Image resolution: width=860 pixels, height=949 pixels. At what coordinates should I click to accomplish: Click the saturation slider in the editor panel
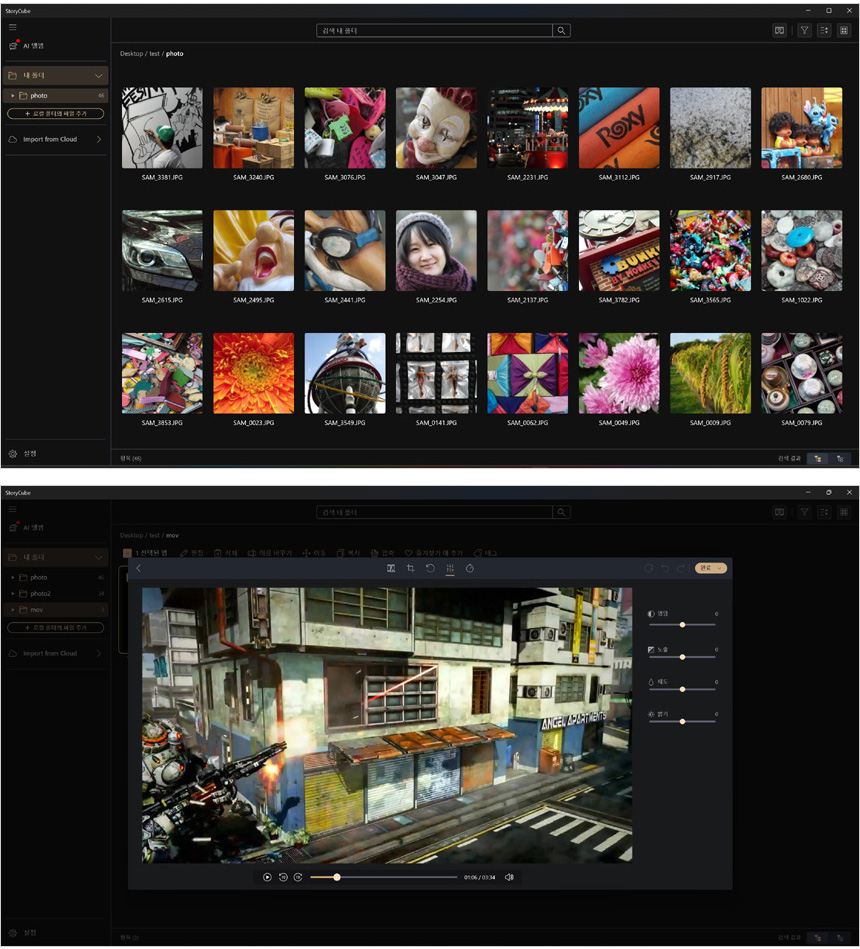pyautogui.click(x=682, y=689)
